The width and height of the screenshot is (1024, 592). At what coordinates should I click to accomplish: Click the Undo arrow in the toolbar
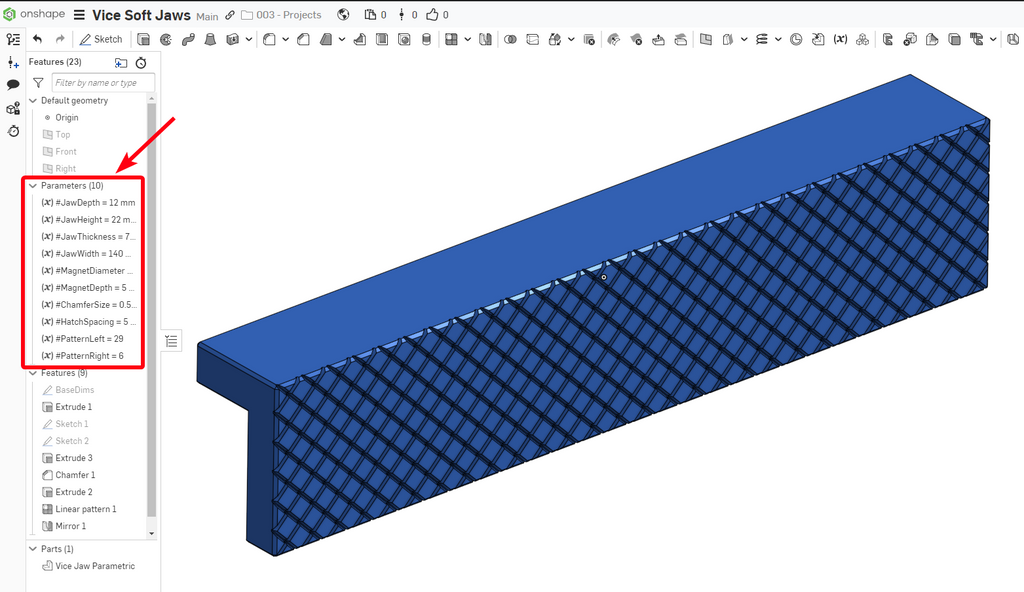(x=37, y=39)
